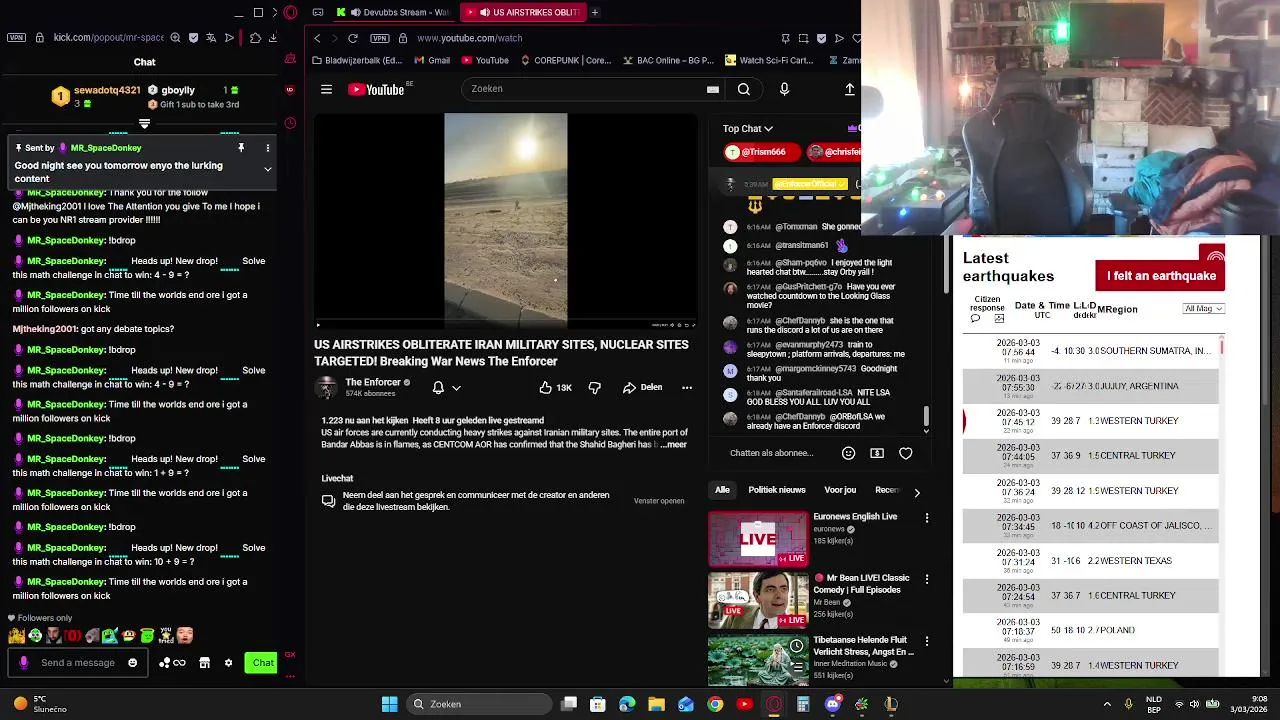Unpin the pinned Kick chat message

241,148
